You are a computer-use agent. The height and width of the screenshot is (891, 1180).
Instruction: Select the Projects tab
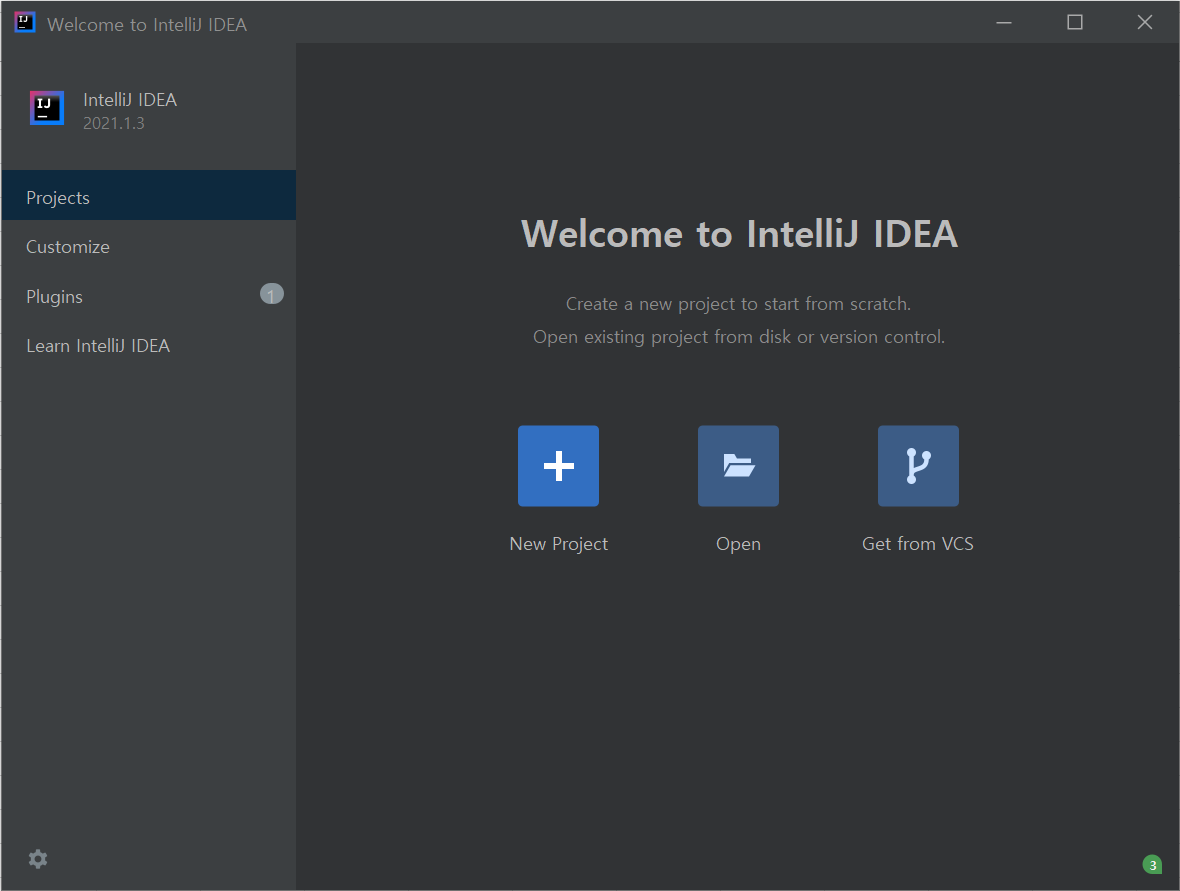pos(149,196)
